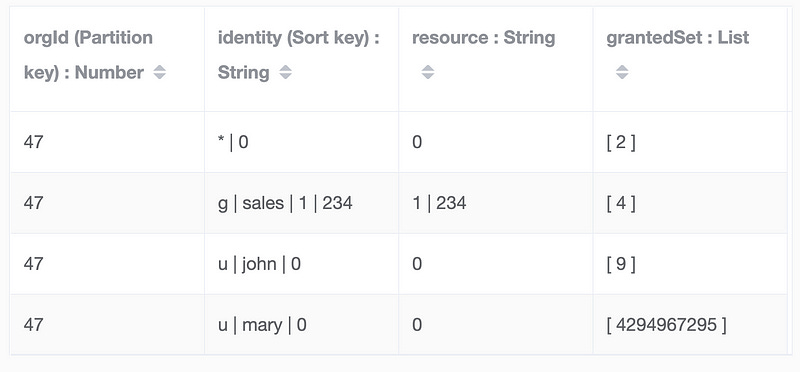Click the grantedSet value [ 4294967295 ]

[x=666, y=325]
